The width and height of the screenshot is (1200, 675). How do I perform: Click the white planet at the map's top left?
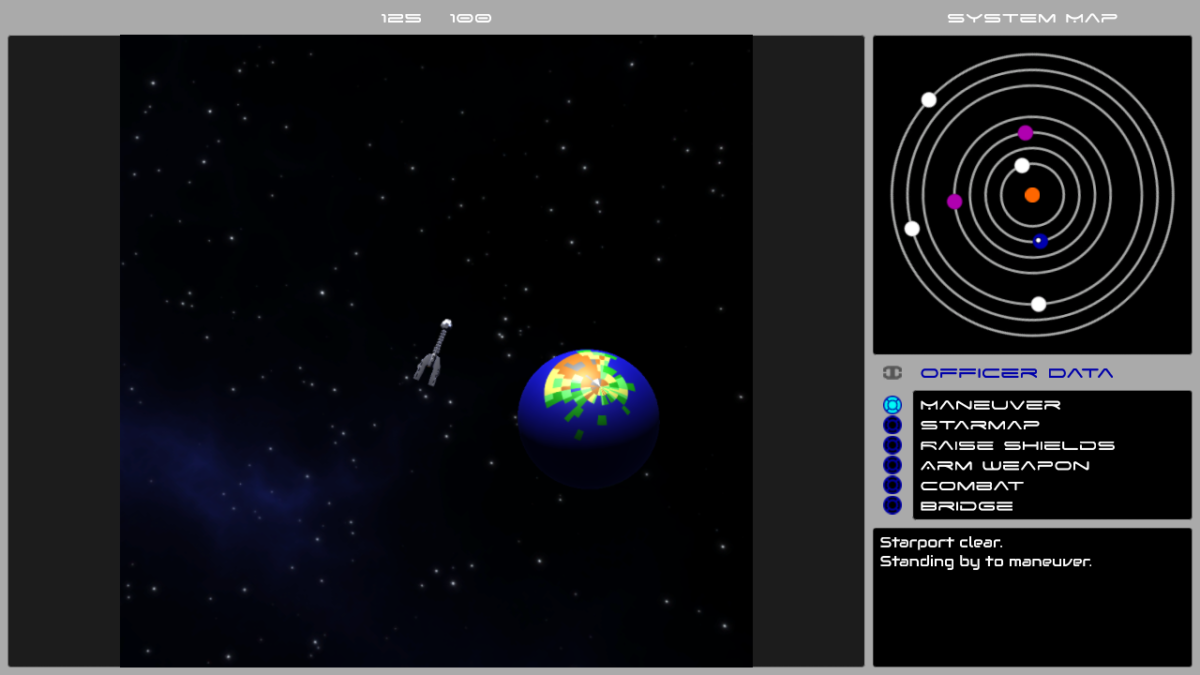point(930,99)
